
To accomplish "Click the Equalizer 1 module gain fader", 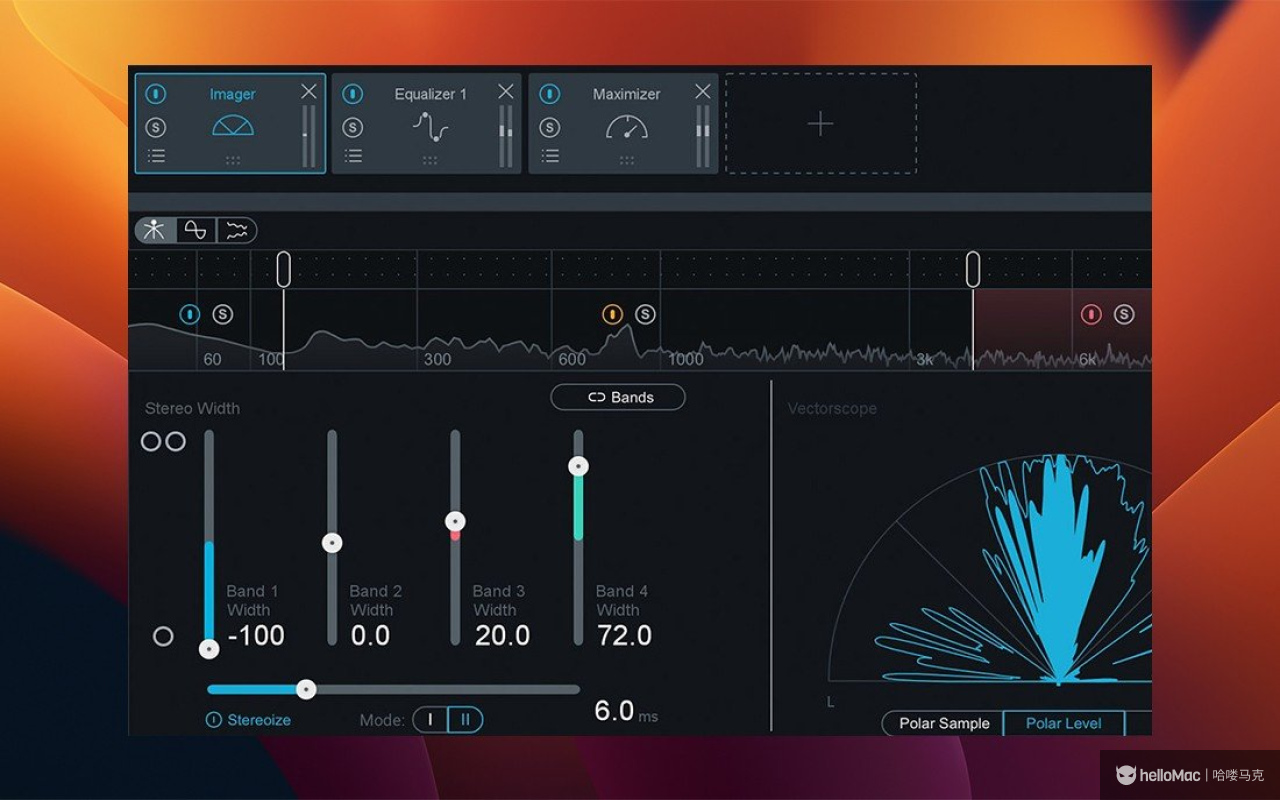I will [x=506, y=136].
